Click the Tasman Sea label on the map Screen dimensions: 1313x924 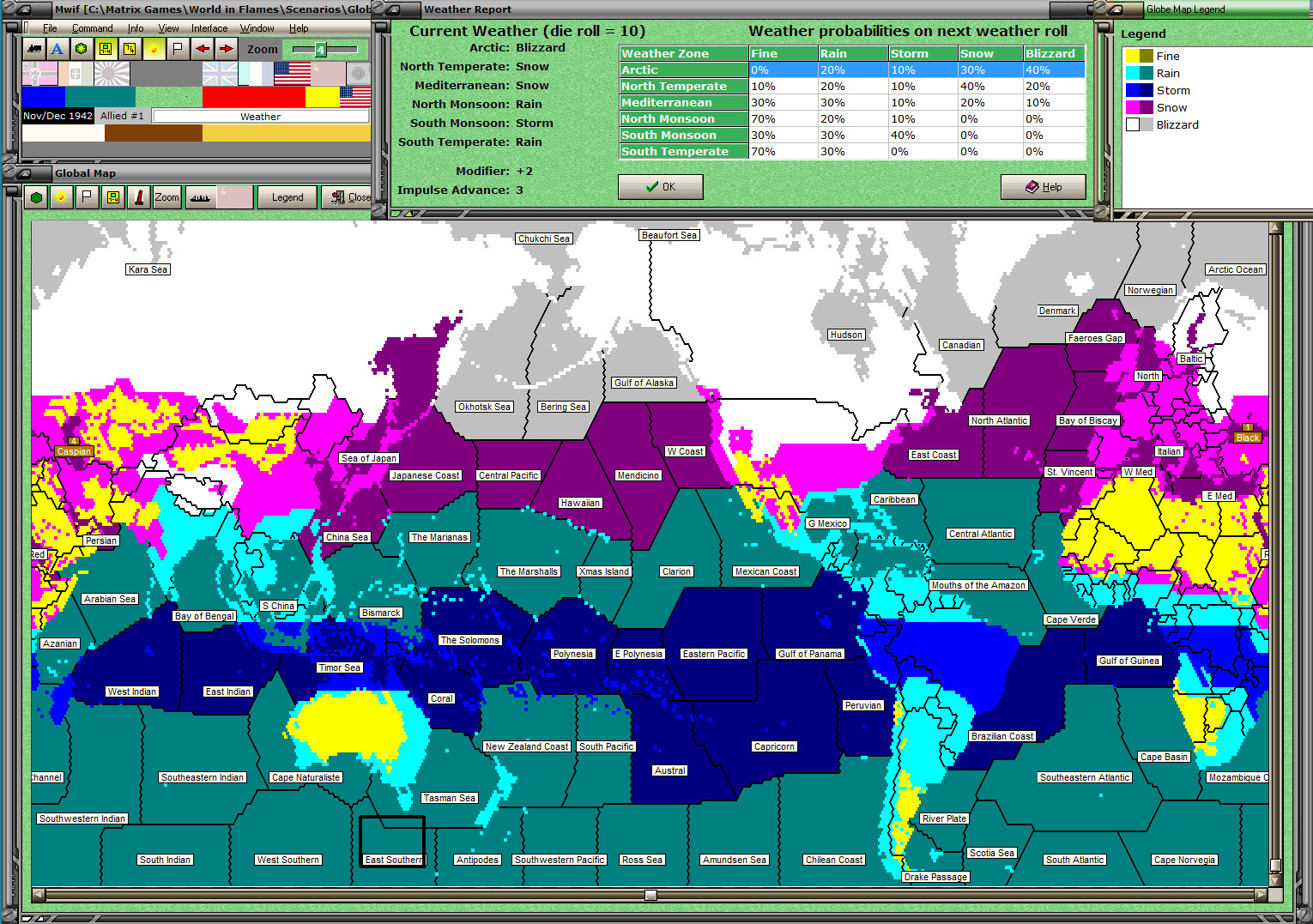pyautogui.click(x=450, y=798)
